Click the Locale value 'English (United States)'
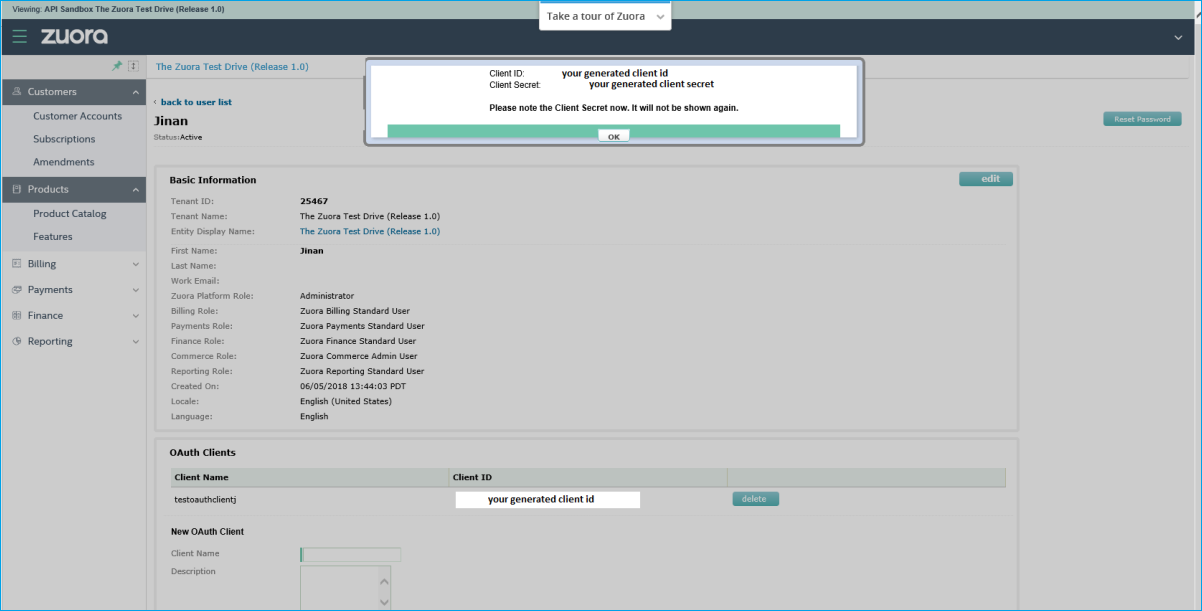 pyautogui.click(x=346, y=401)
